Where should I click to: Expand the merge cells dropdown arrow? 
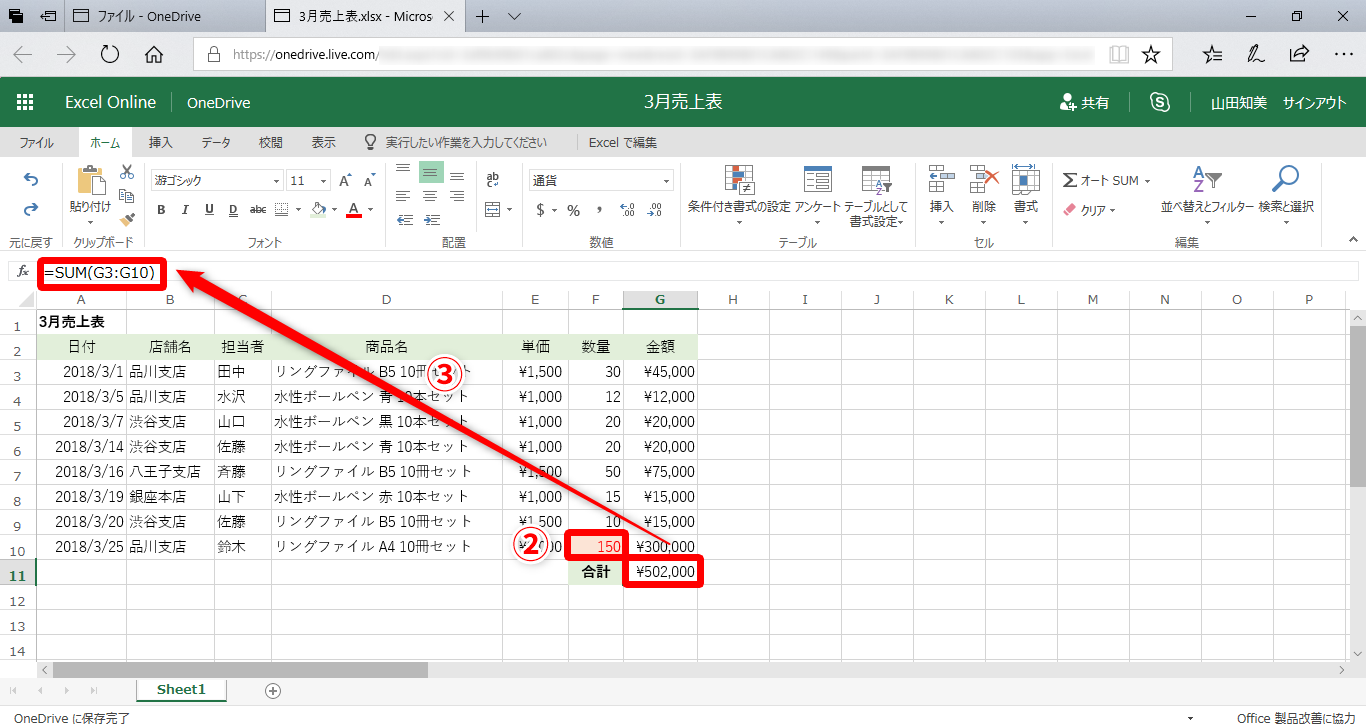coord(508,210)
